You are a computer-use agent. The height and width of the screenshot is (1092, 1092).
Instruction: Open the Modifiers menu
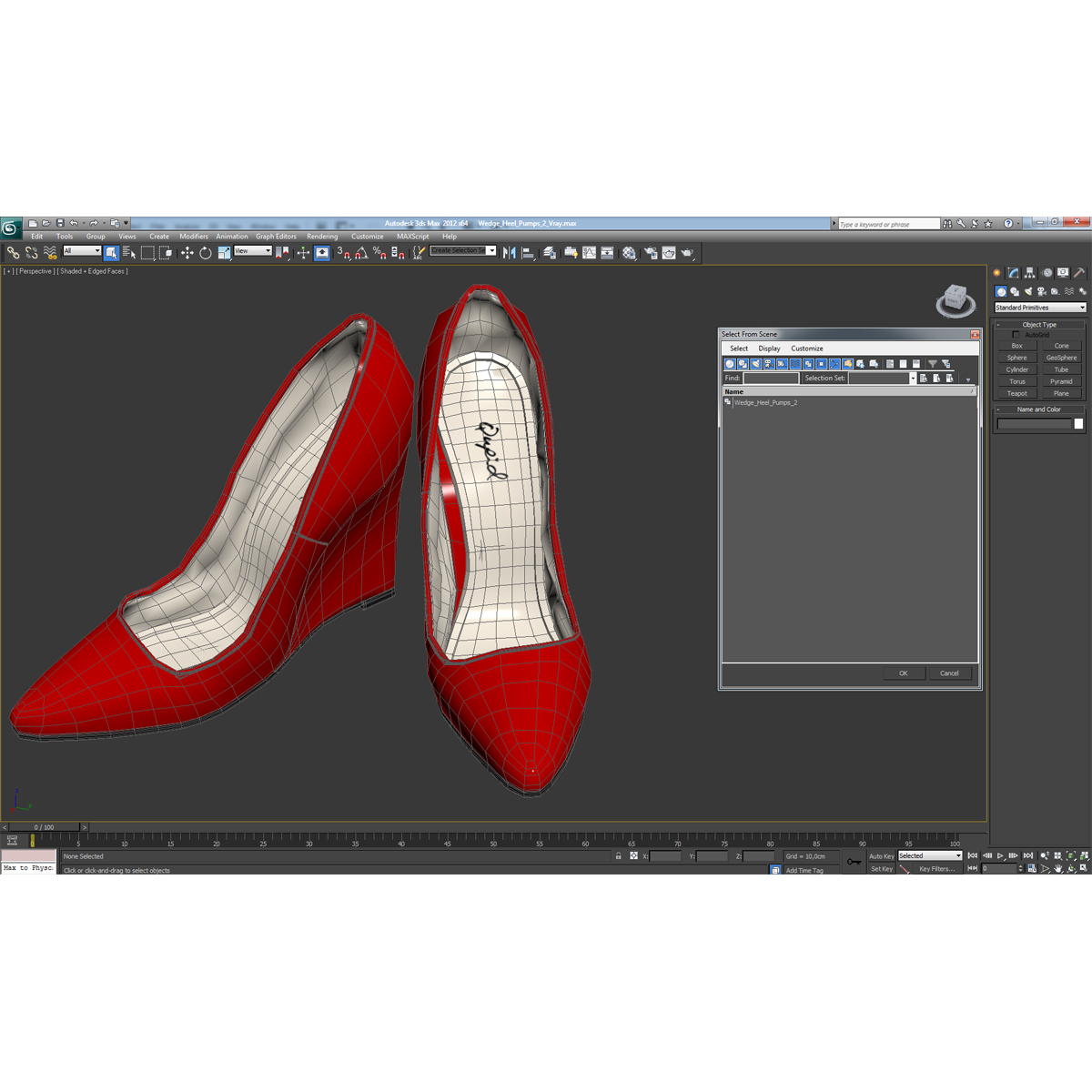[194, 237]
